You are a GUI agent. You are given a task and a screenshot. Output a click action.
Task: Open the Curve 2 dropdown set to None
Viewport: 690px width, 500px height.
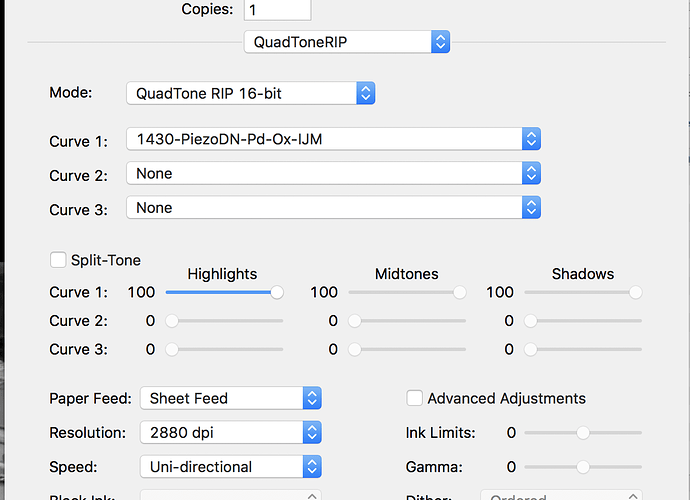coord(333,174)
